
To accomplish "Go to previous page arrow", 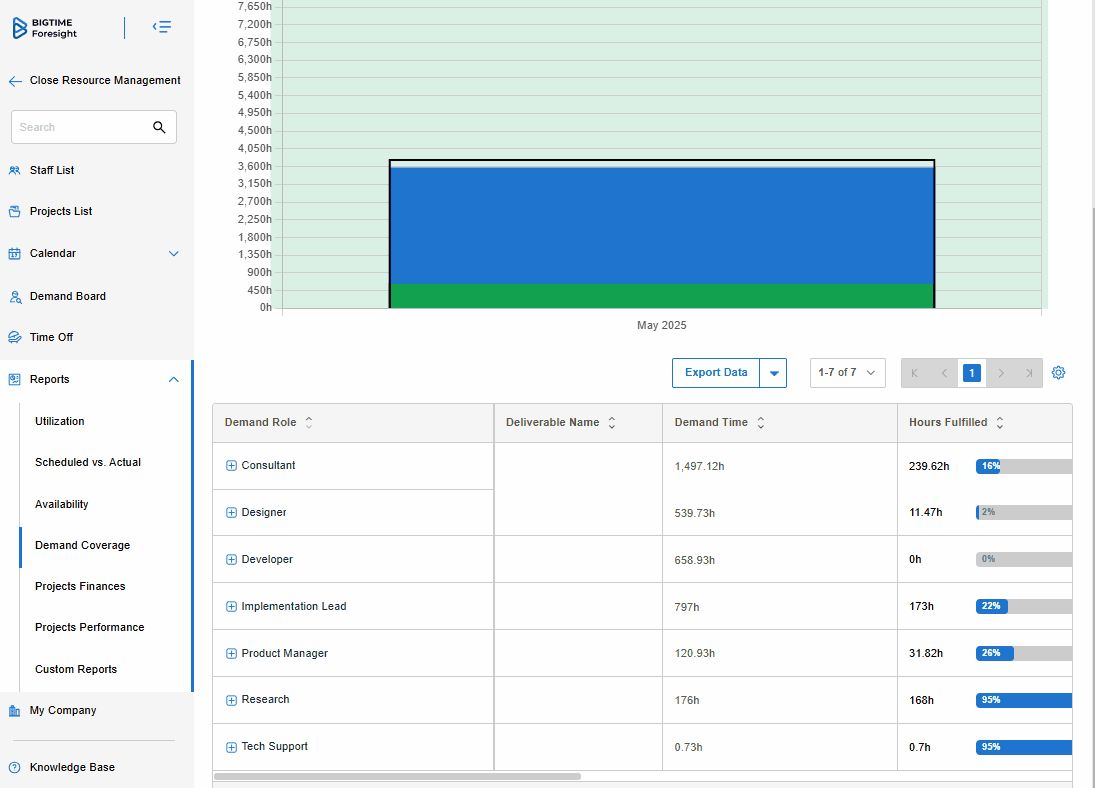I will tap(944, 373).
